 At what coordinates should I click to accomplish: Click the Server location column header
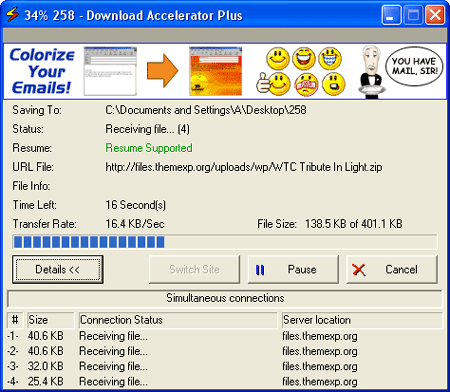(x=362, y=320)
